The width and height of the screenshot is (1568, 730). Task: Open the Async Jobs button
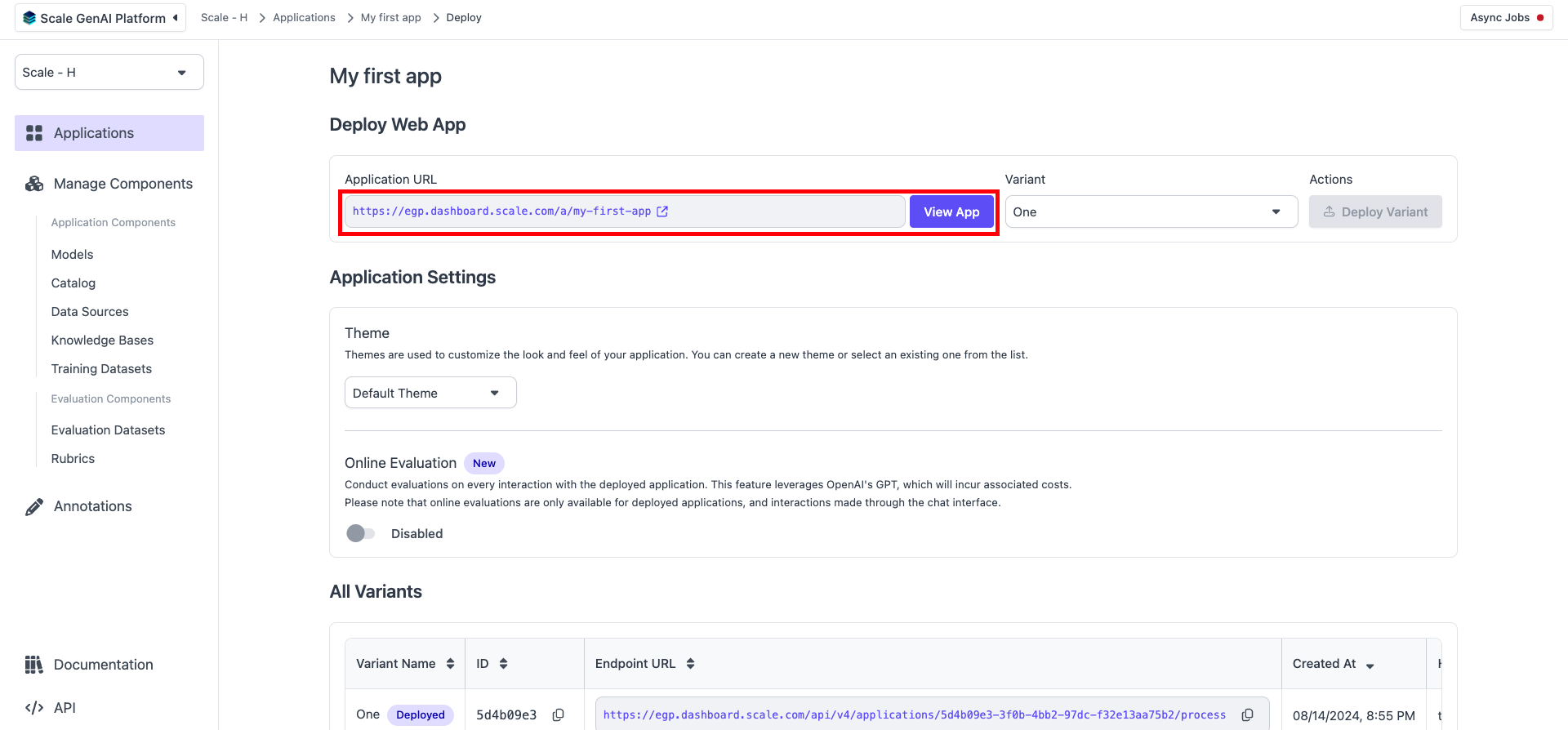click(x=1507, y=18)
